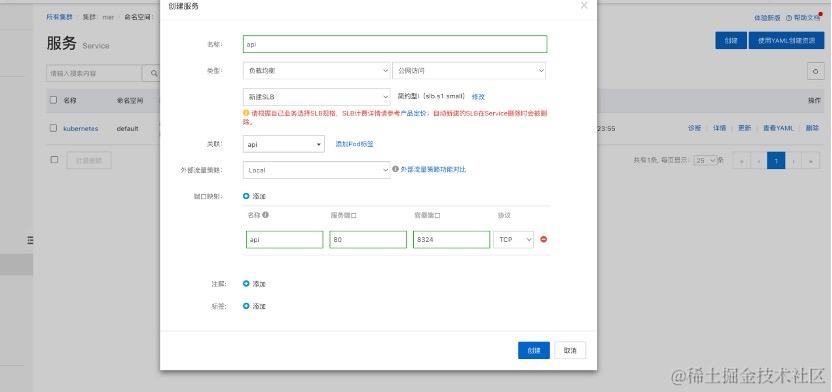Click the 容器端口 column header
Image resolution: width=832 pixels, height=392 pixels.
[427, 215]
